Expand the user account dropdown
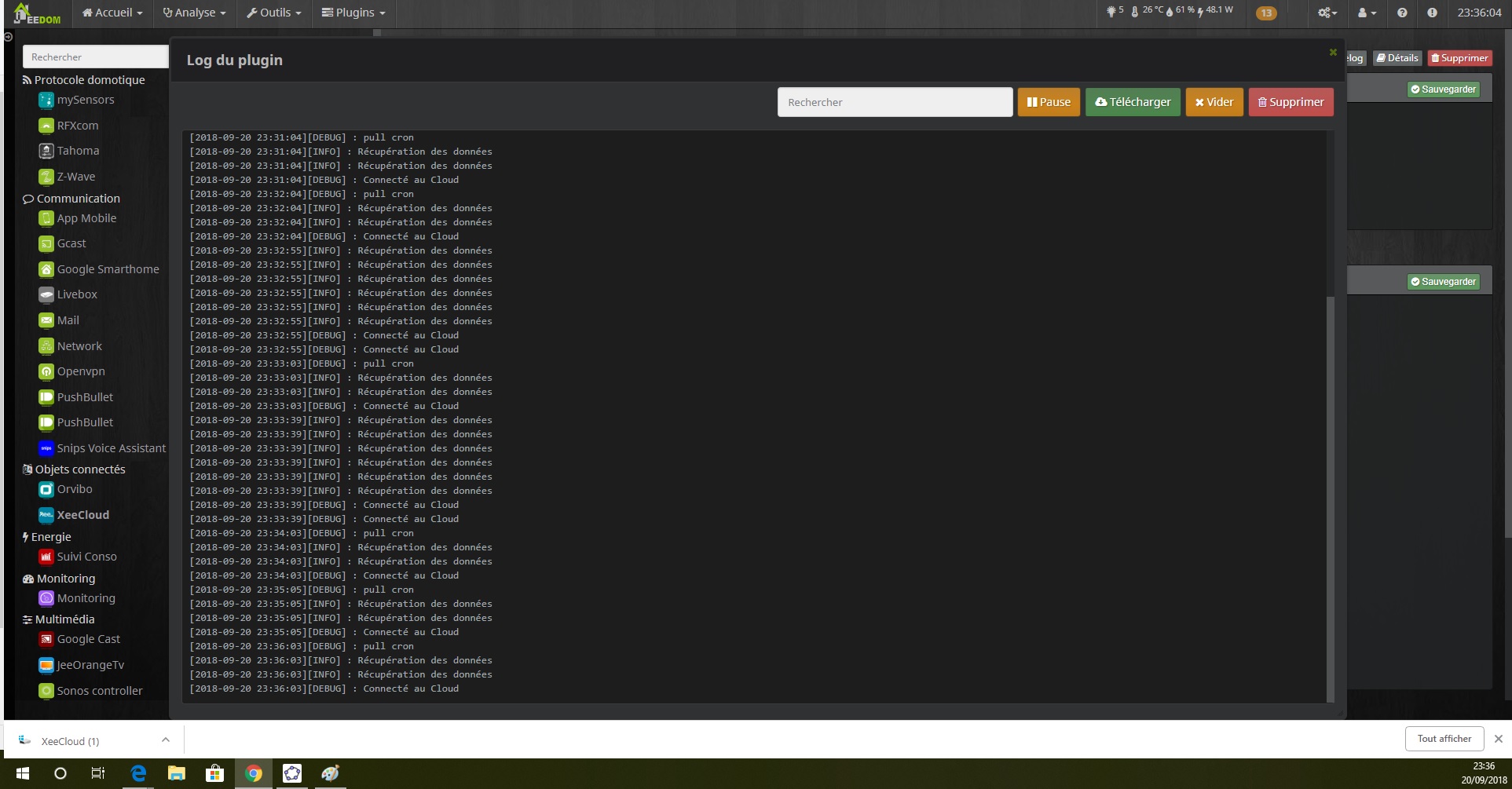Image resolution: width=1512 pixels, height=789 pixels. click(1367, 13)
